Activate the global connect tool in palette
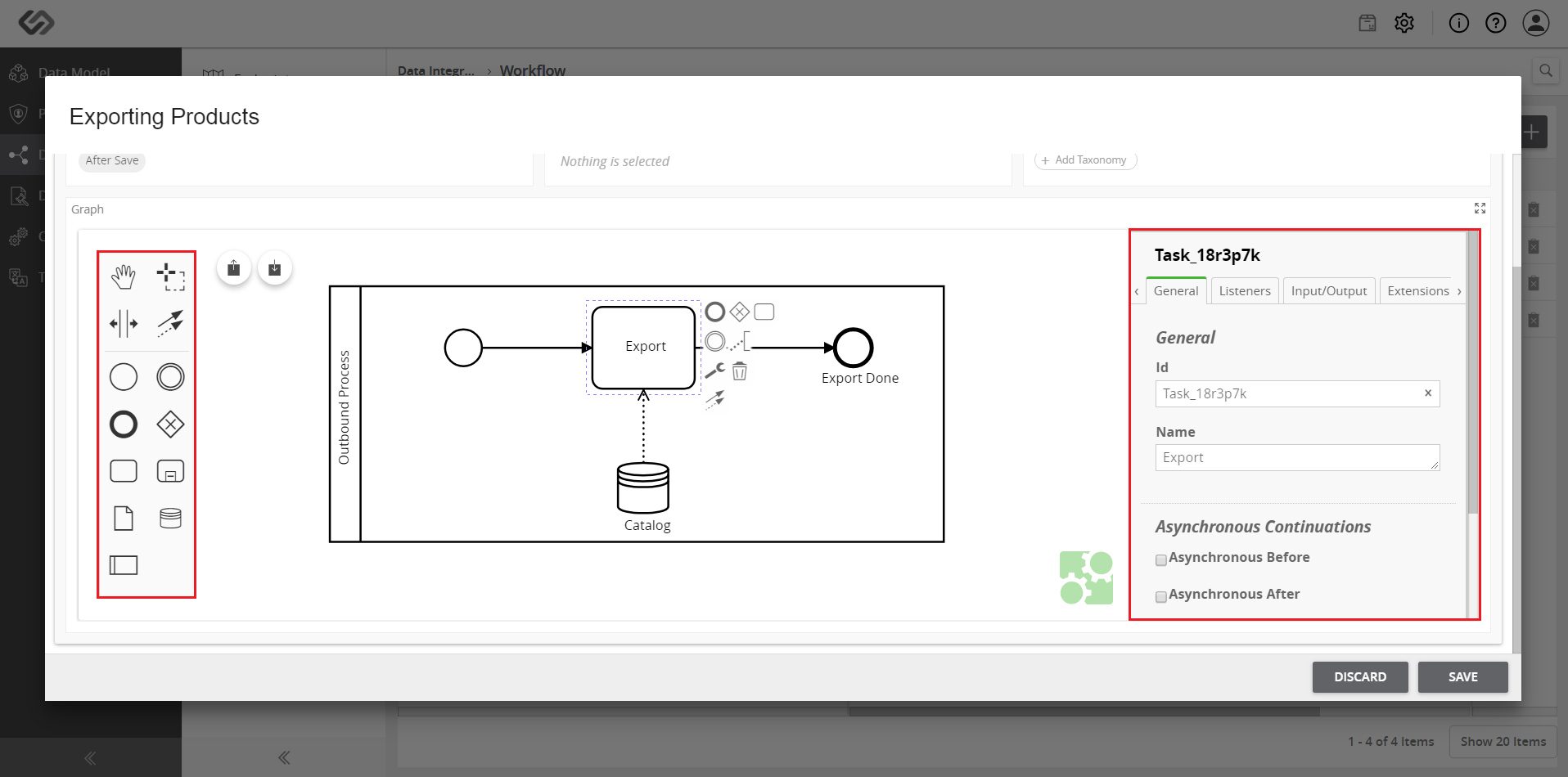Viewport: 1568px width, 777px height. point(170,324)
